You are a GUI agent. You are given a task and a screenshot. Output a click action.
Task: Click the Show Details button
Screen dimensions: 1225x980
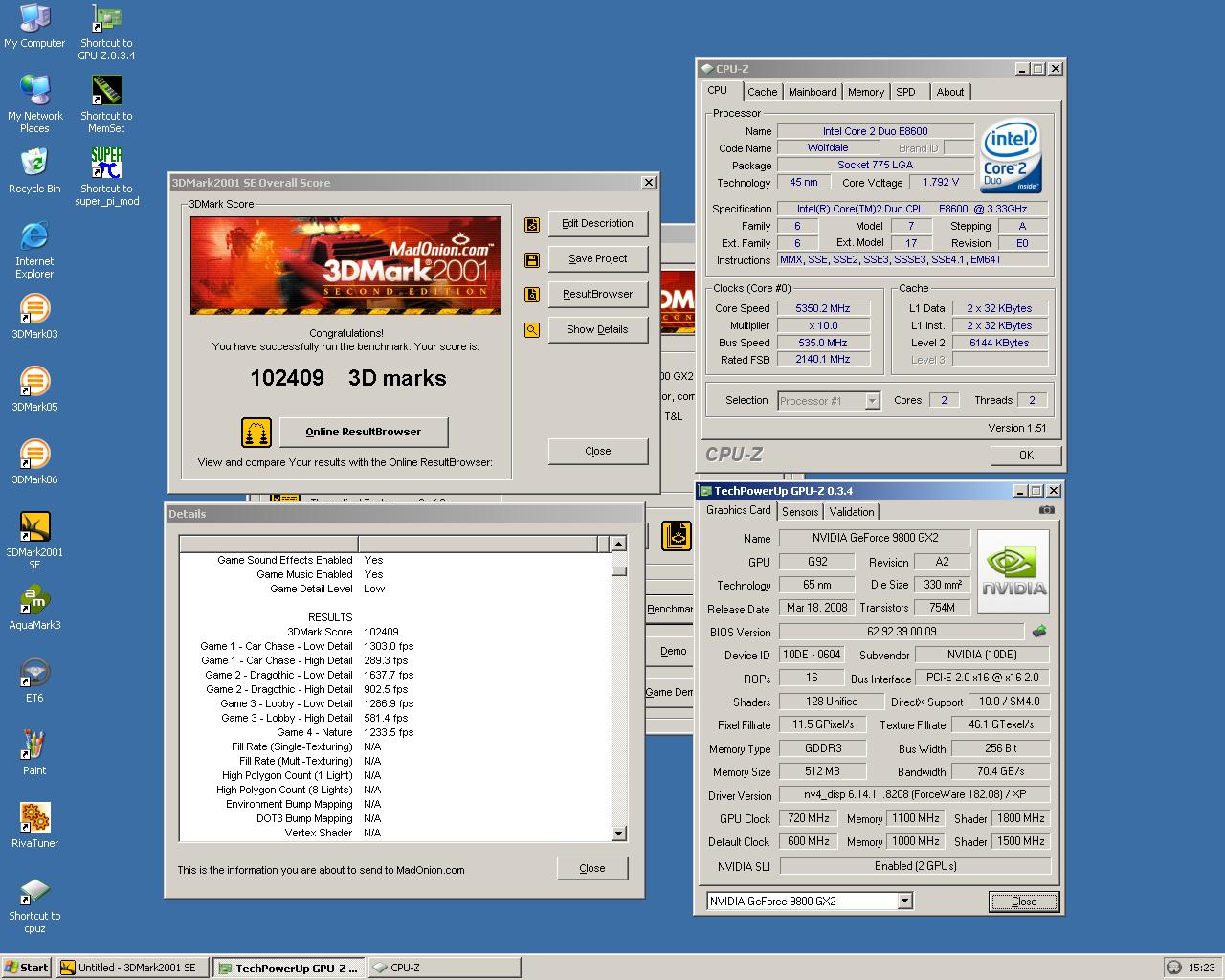[598, 330]
